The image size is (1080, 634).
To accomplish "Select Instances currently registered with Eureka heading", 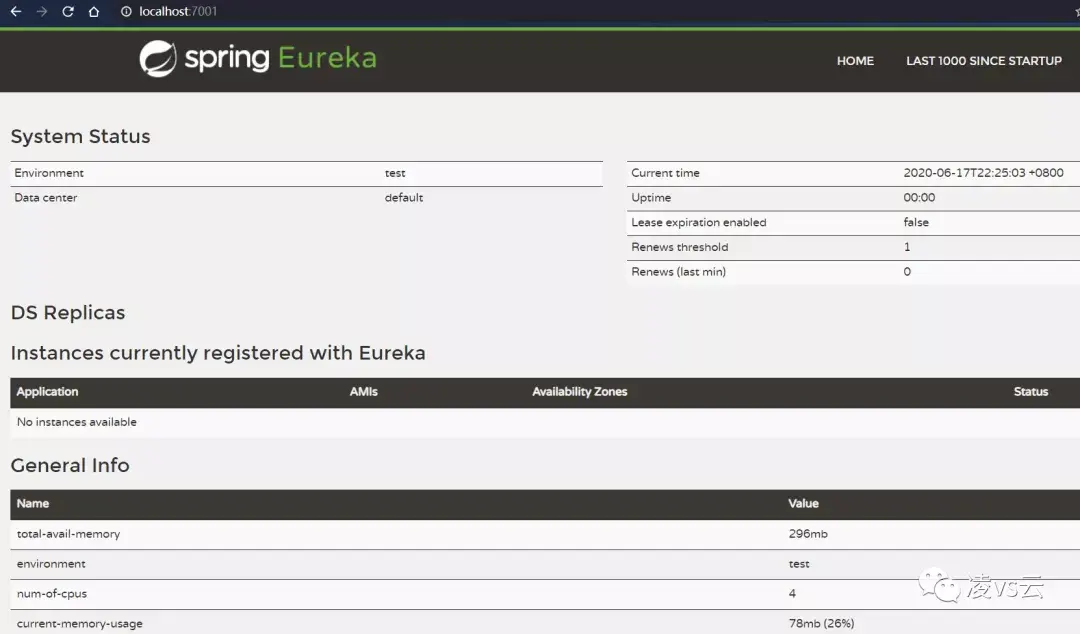I will [218, 353].
